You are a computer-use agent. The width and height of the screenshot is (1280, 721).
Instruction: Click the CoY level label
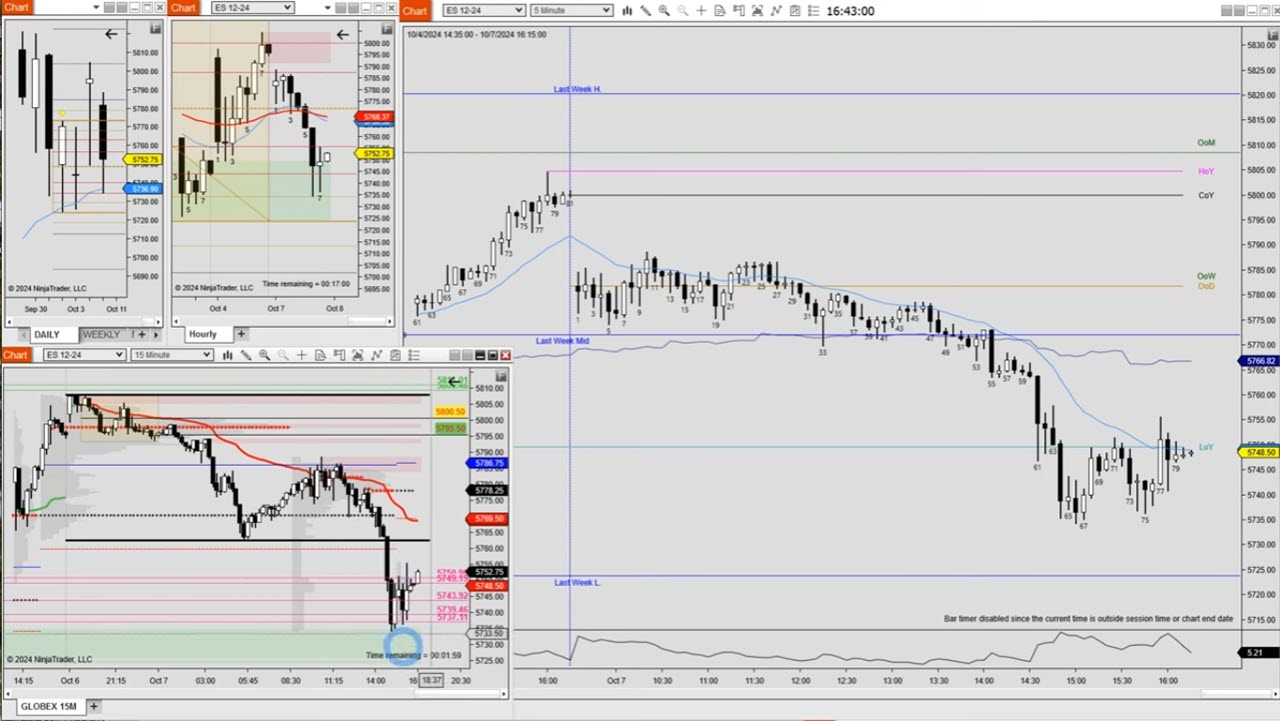pos(1206,196)
